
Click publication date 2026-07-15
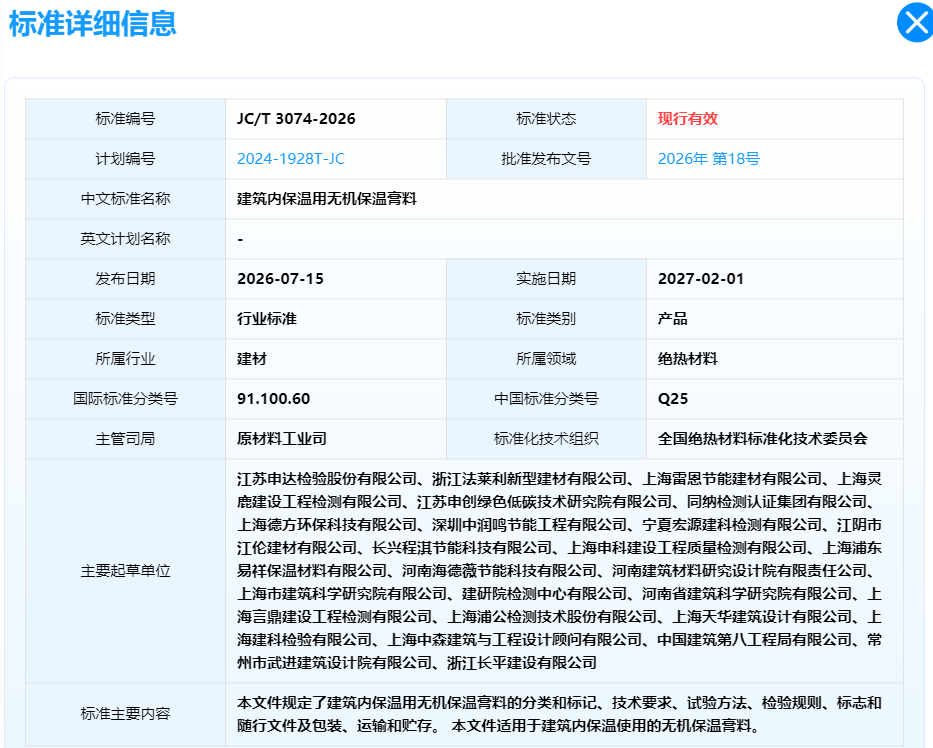coord(280,278)
